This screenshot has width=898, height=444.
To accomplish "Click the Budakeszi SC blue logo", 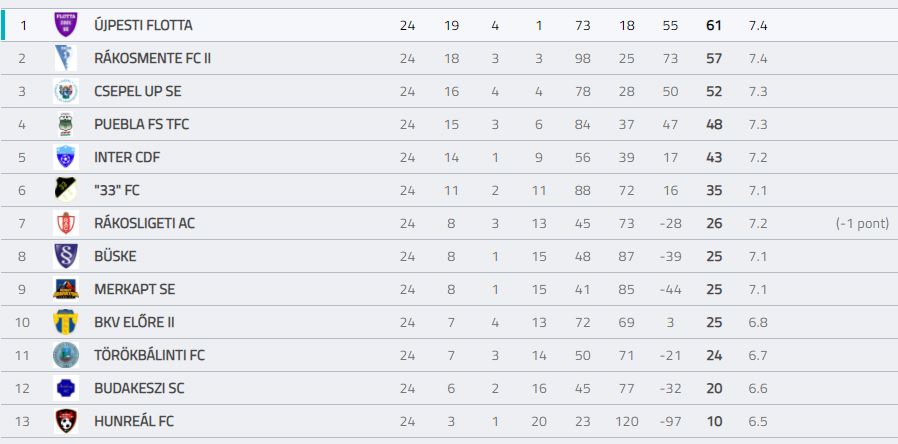I will click(x=66, y=388).
